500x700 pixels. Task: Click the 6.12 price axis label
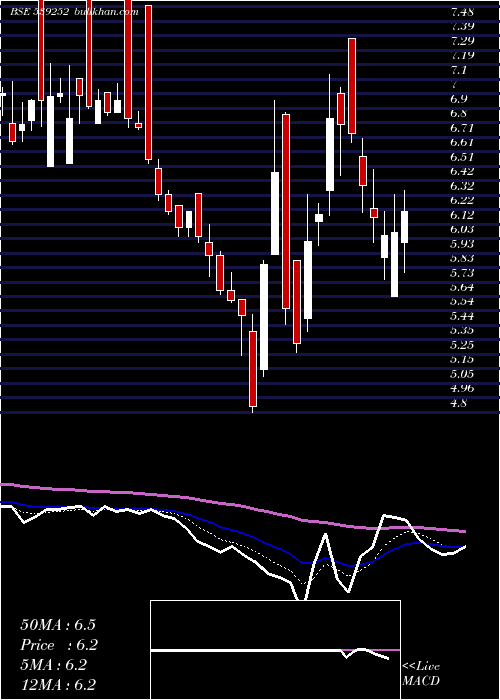click(462, 215)
